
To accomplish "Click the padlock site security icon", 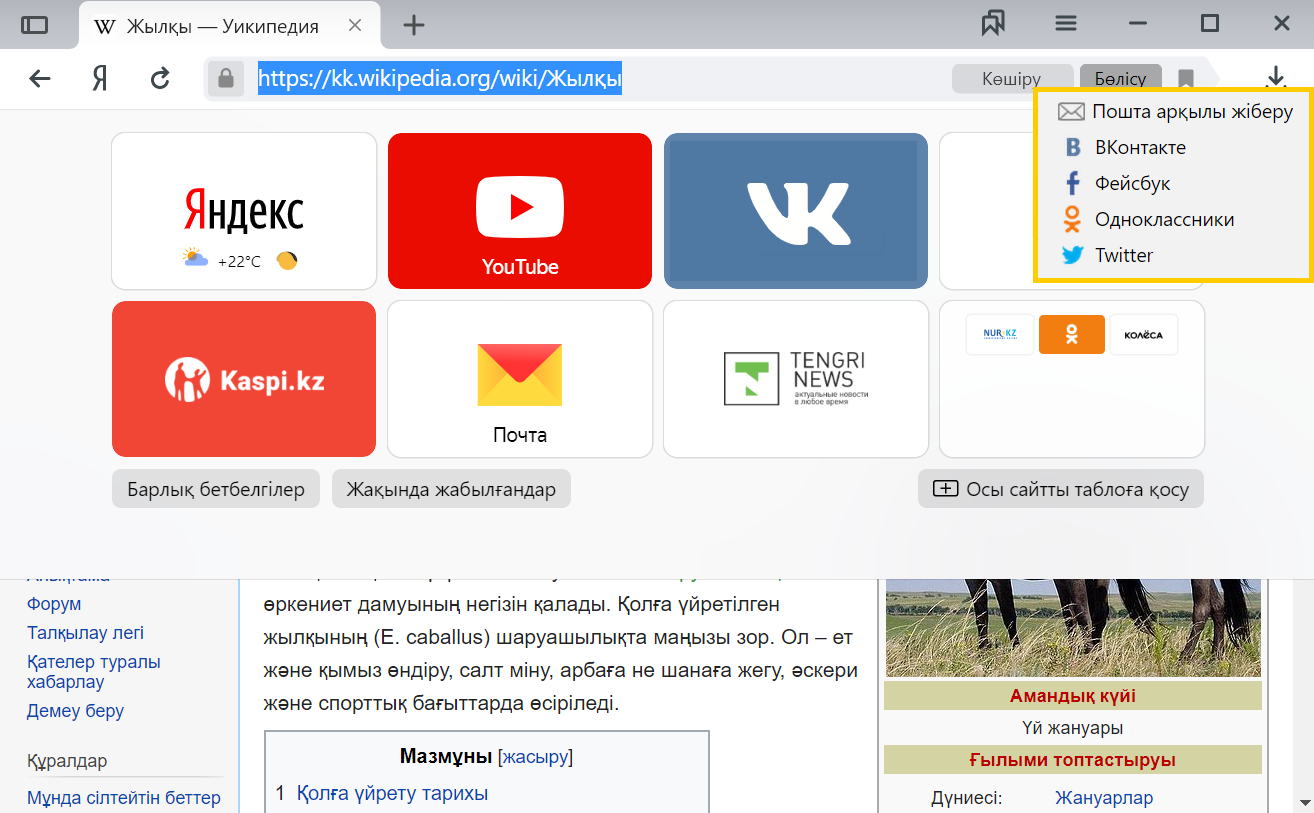I will tap(226, 78).
